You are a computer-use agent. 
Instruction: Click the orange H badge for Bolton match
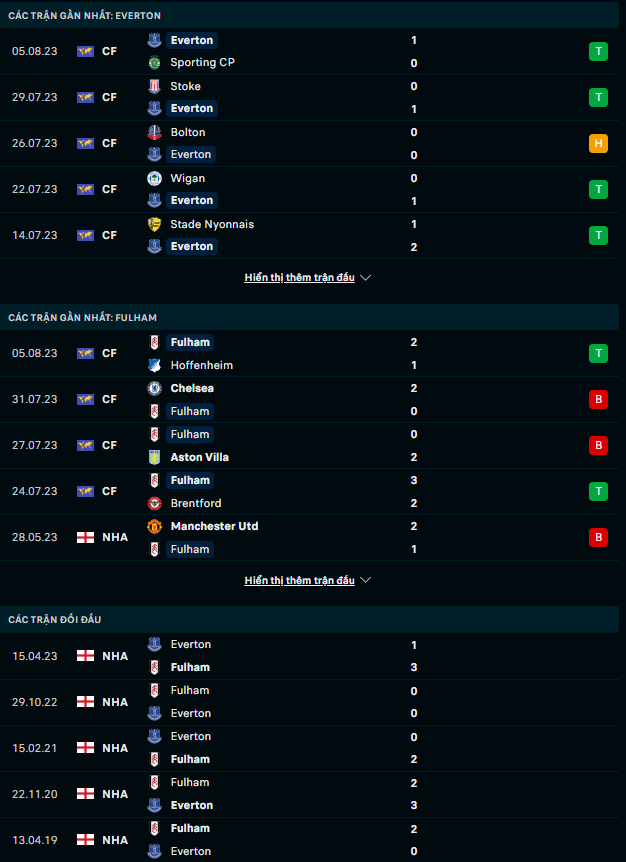598,143
